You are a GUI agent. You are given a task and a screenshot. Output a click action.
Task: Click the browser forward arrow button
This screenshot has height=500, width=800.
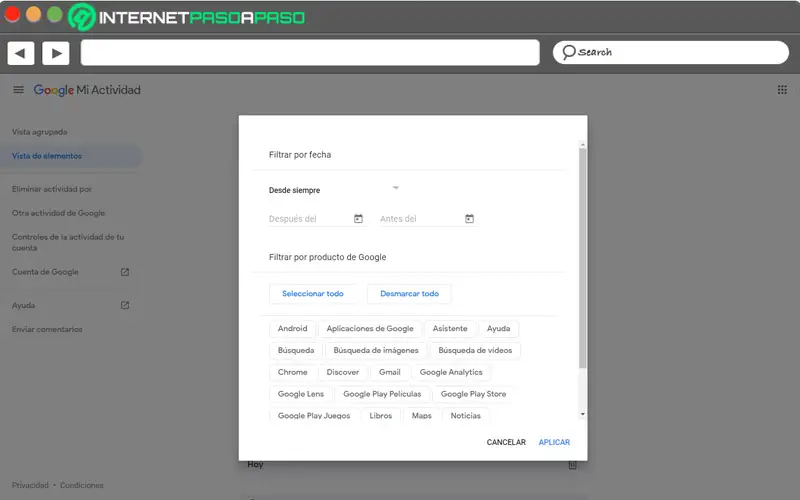[x=56, y=53]
